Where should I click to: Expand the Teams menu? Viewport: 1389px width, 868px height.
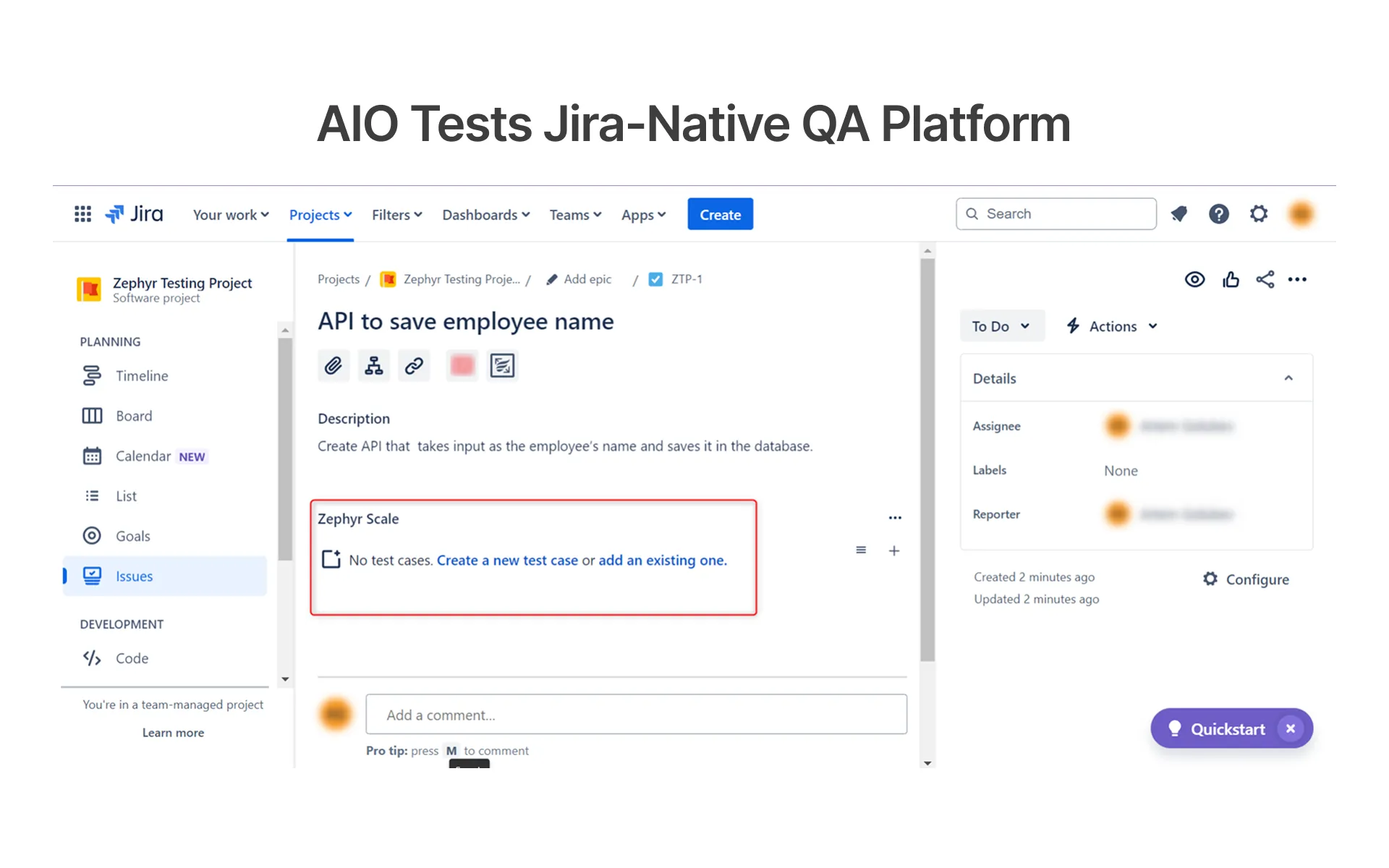(x=576, y=215)
